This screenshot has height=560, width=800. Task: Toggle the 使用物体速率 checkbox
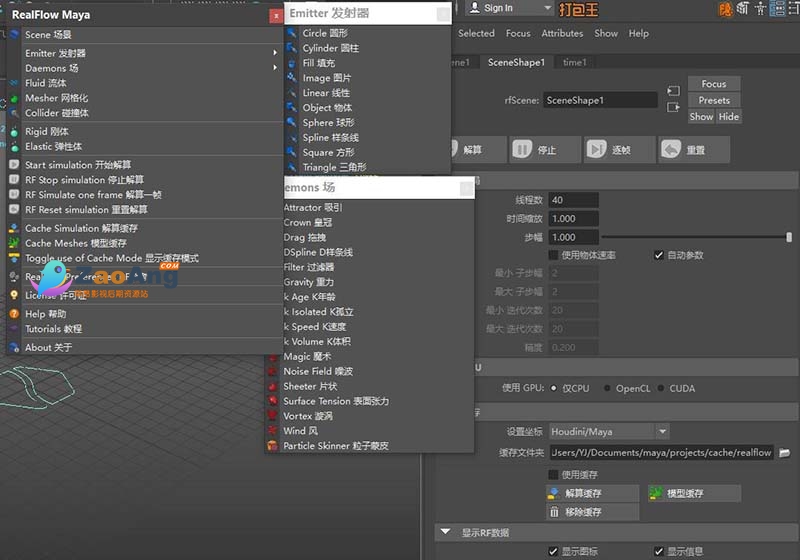[x=553, y=255]
